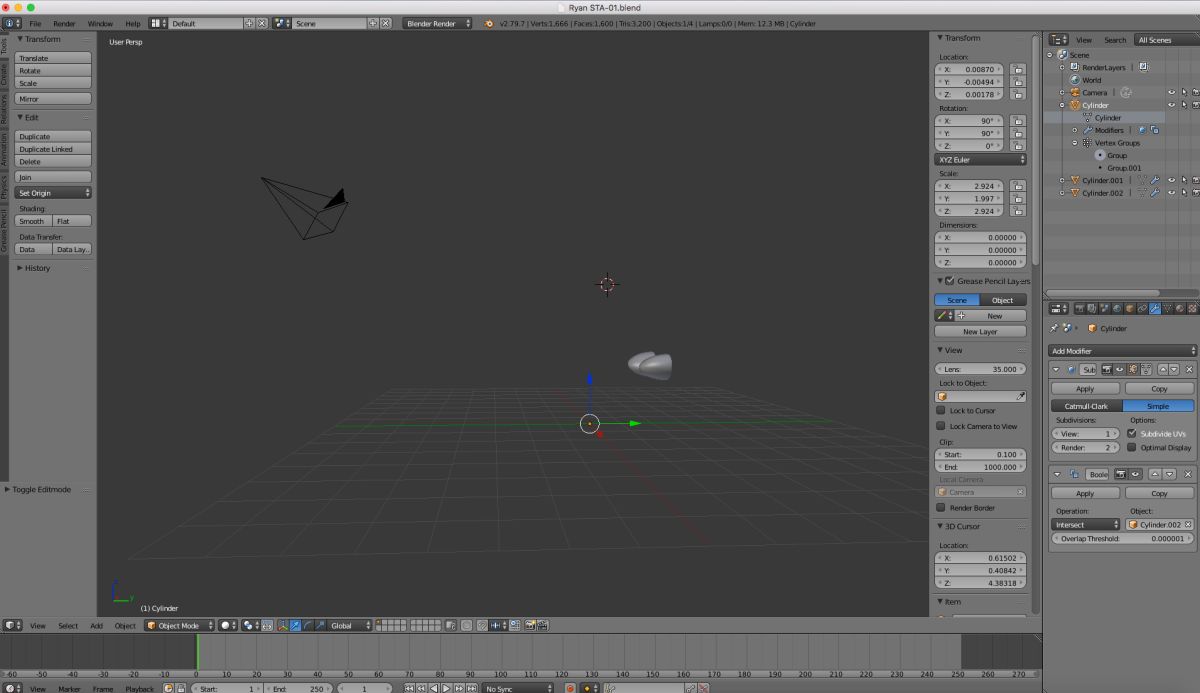Click the Info editor type icon
Screen dimensions: 1200x693
[10, 23]
